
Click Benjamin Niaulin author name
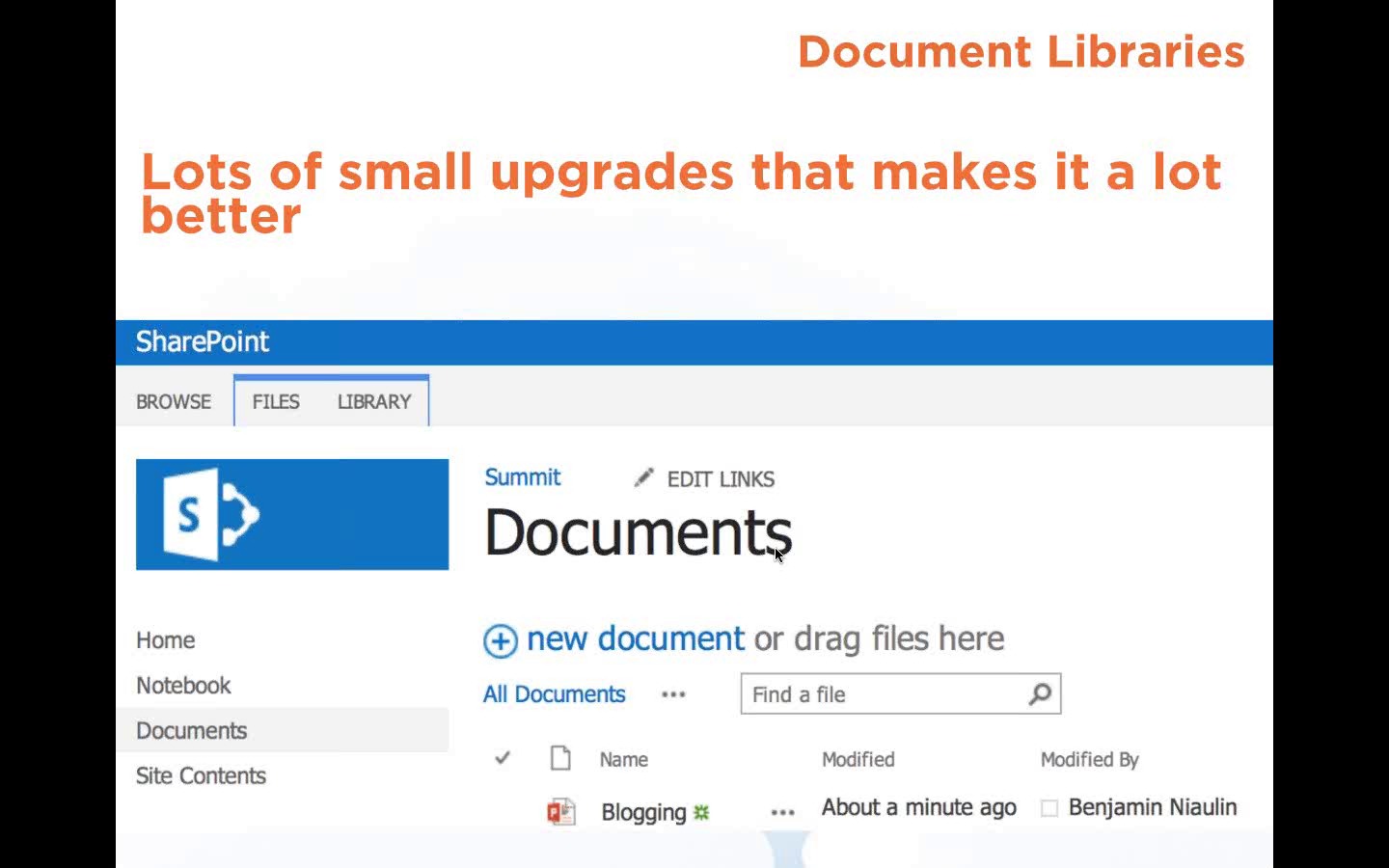1153,807
